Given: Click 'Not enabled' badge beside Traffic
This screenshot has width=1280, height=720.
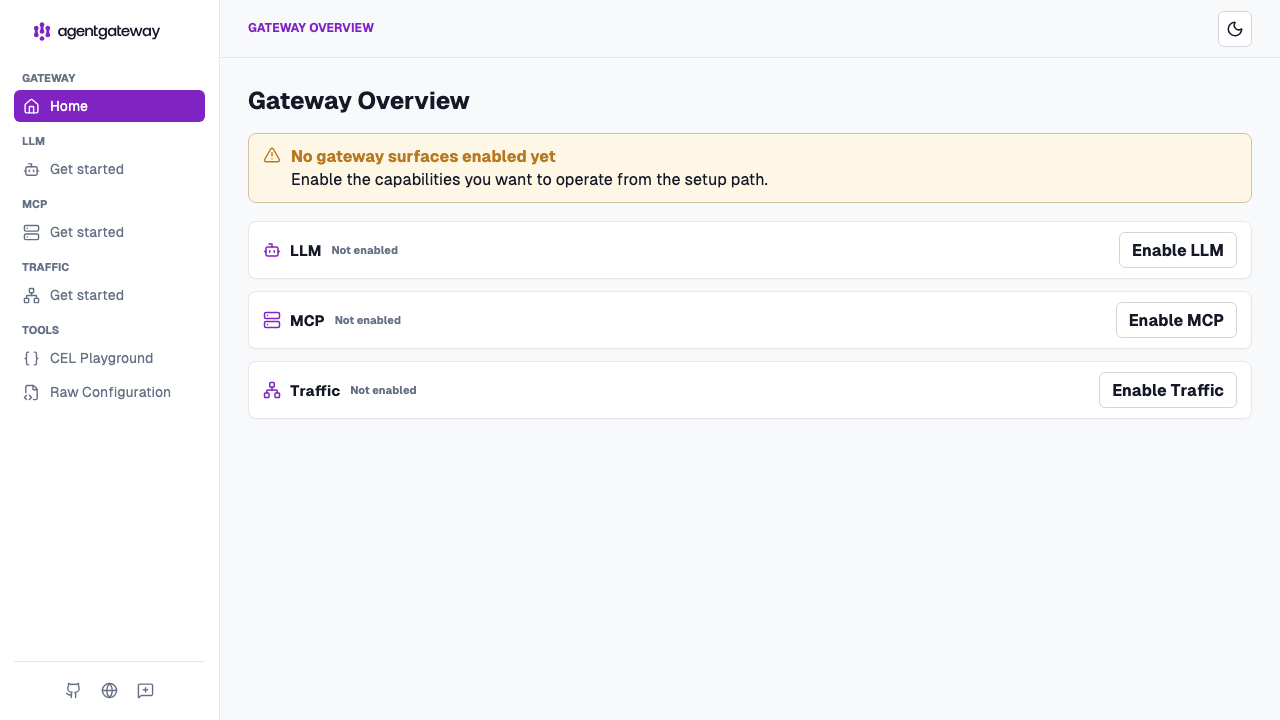Looking at the screenshot, I should coord(383,390).
